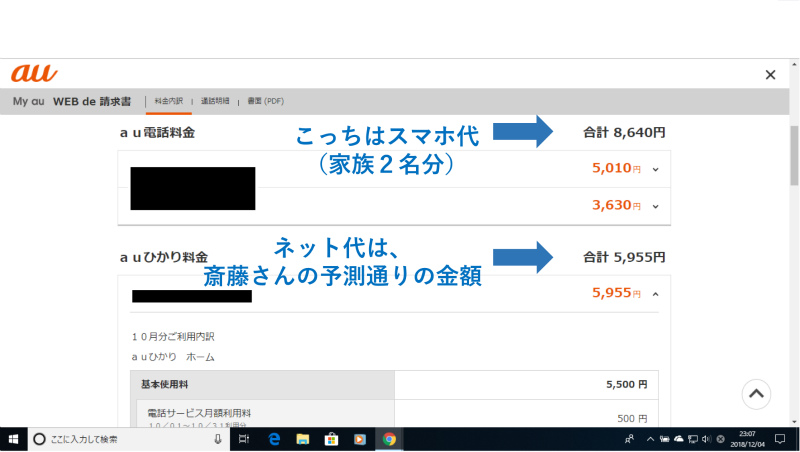The height and width of the screenshot is (452, 800).
Task: Show hidden tray icons chevron
Action: pyautogui.click(x=650, y=439)
